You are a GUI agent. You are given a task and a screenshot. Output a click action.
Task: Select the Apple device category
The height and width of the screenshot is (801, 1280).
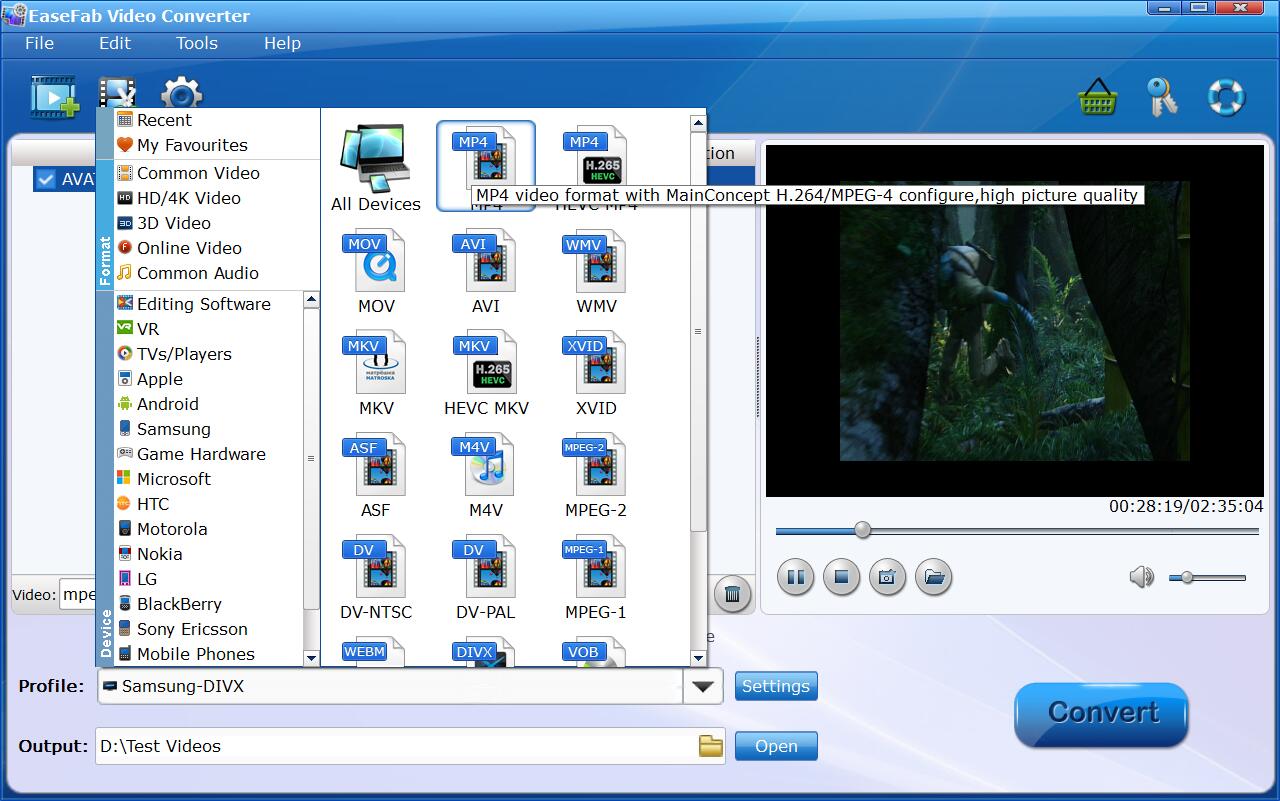(160, 379)
